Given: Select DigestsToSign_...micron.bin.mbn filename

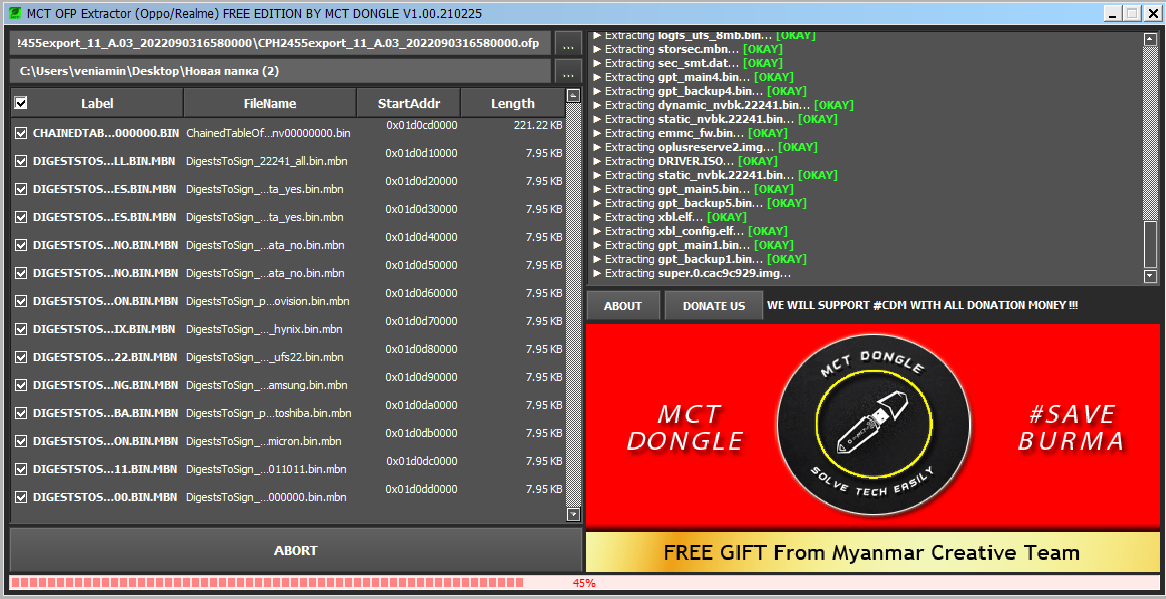Looking at the screenshot, I should (x=263, y=441).
